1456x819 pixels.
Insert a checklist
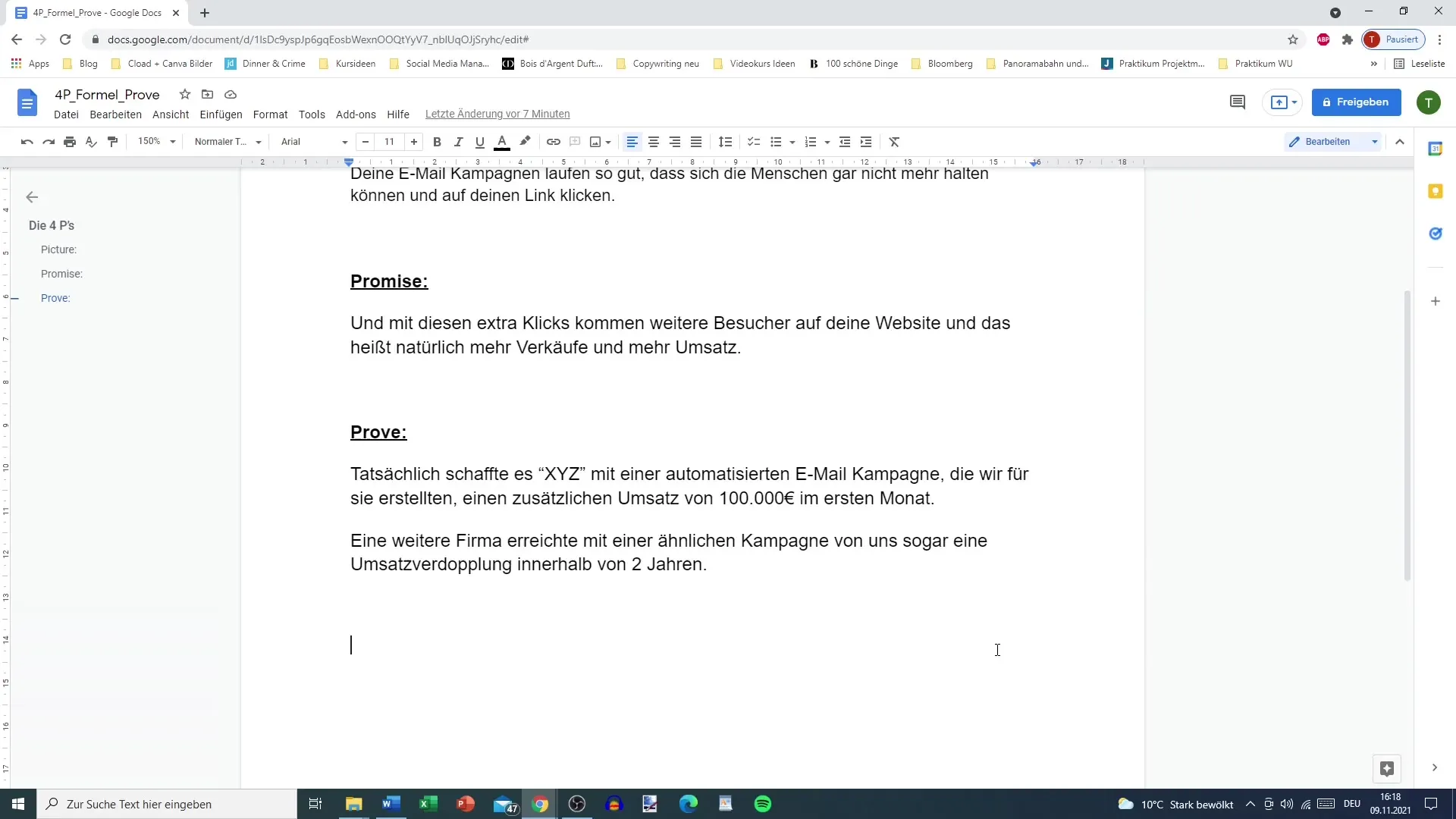[754, 142]
